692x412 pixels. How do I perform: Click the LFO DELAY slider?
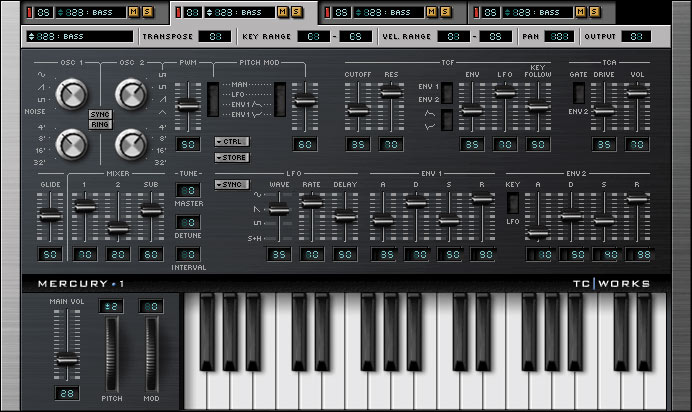click(x=345, y=217)
